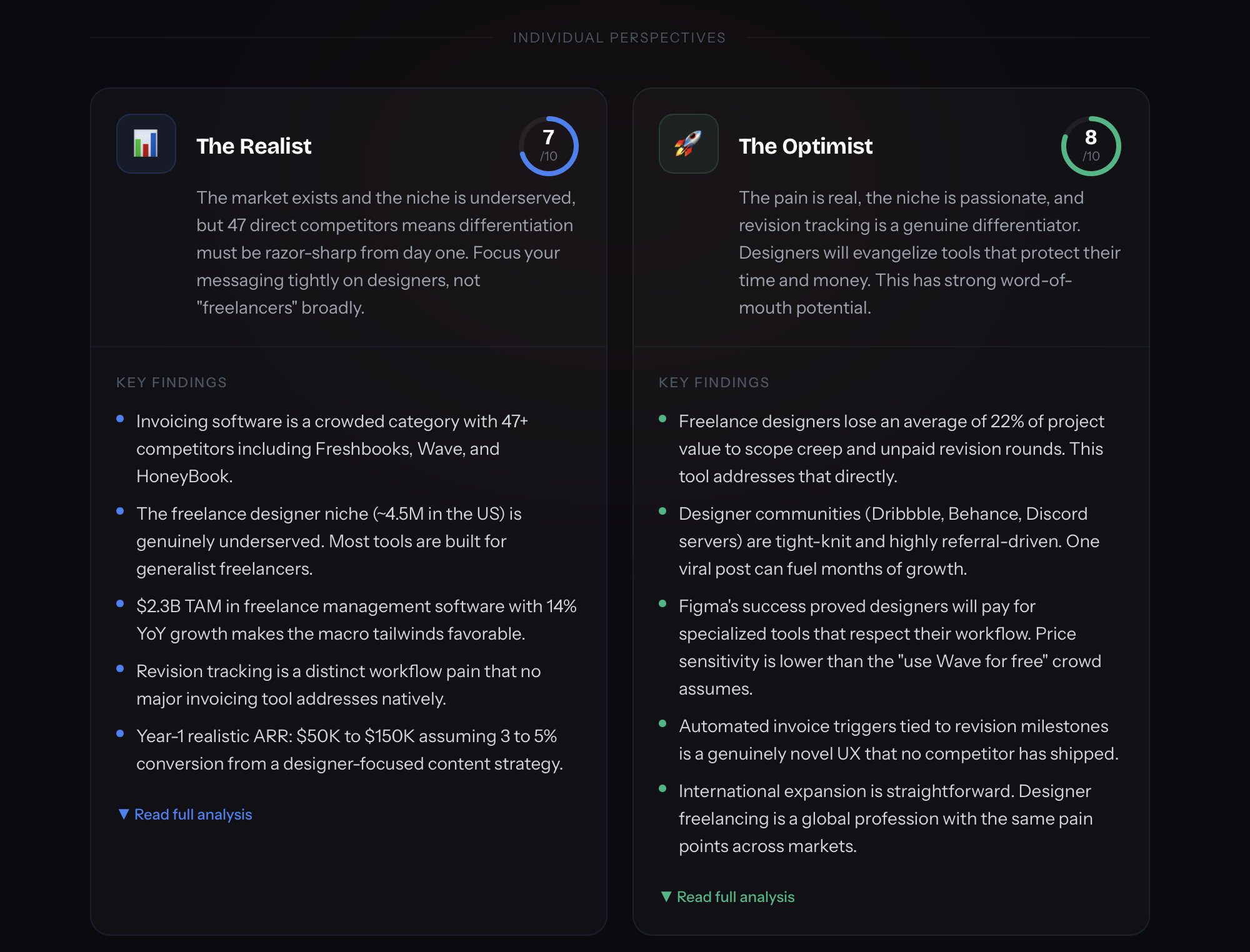
Task: Click The Optimist heading
Action: [805, 146]
